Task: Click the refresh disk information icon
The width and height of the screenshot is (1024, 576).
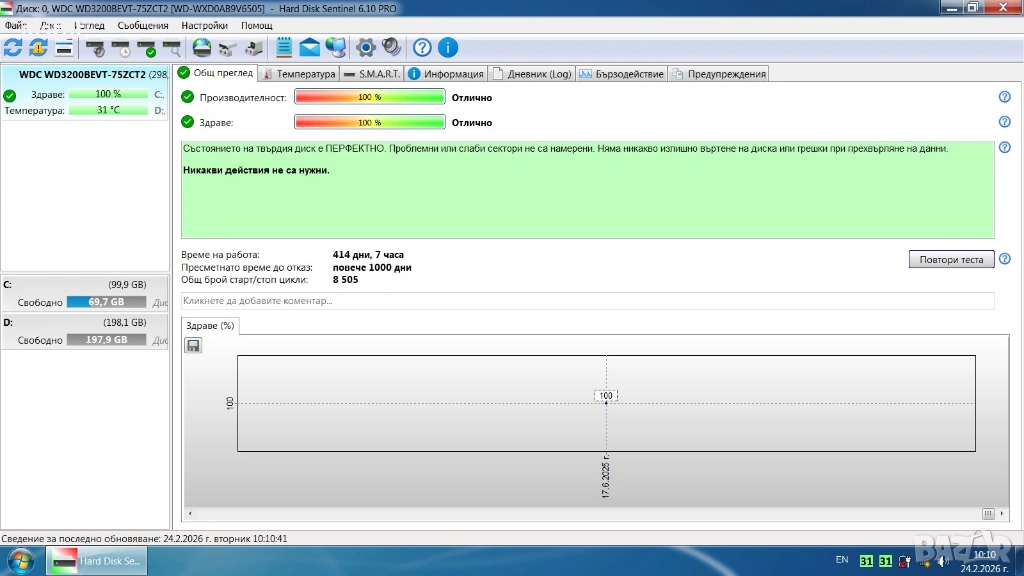Action: click(x=13, y=47)
